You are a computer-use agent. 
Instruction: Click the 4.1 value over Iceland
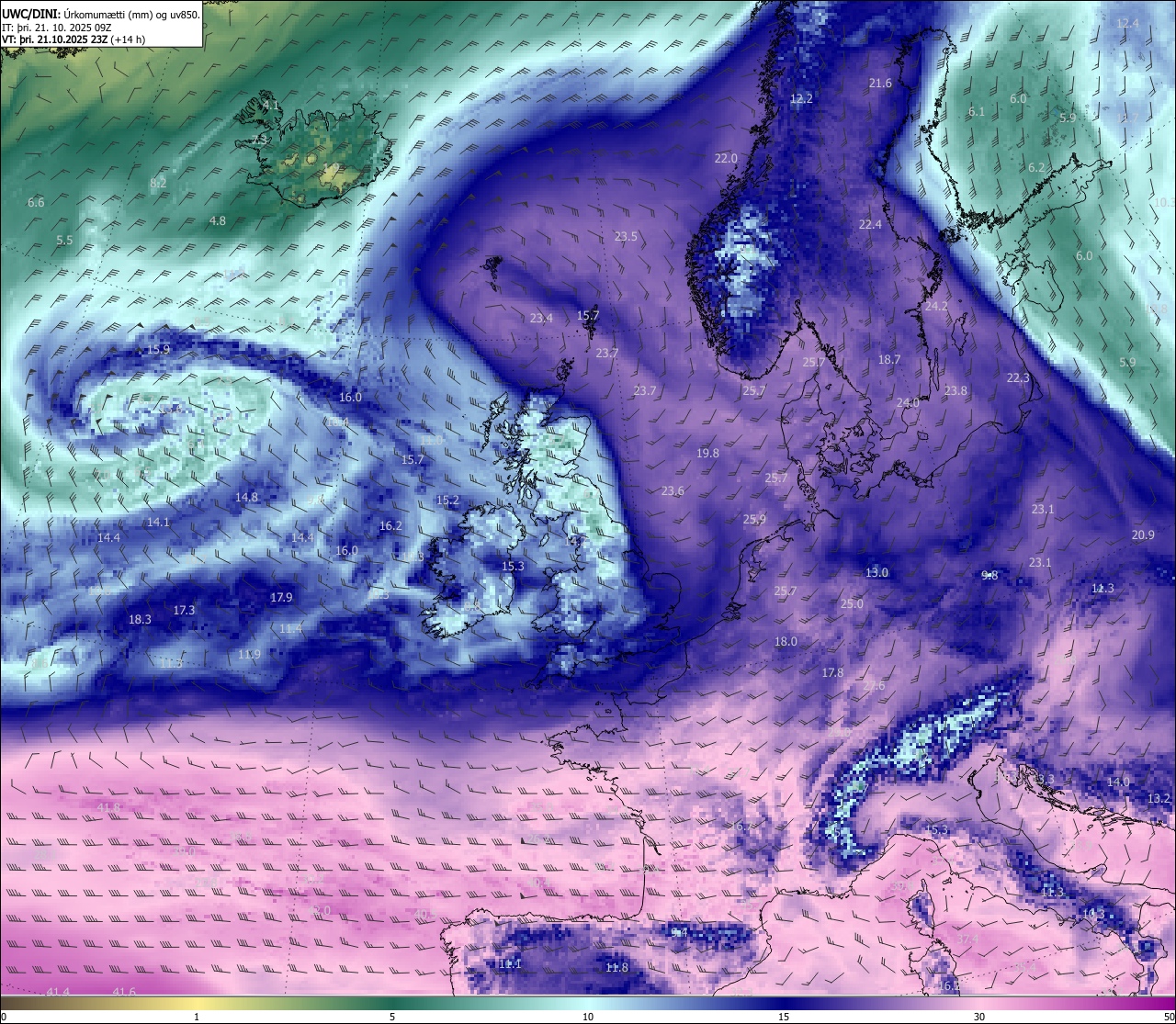coord(271,106)
